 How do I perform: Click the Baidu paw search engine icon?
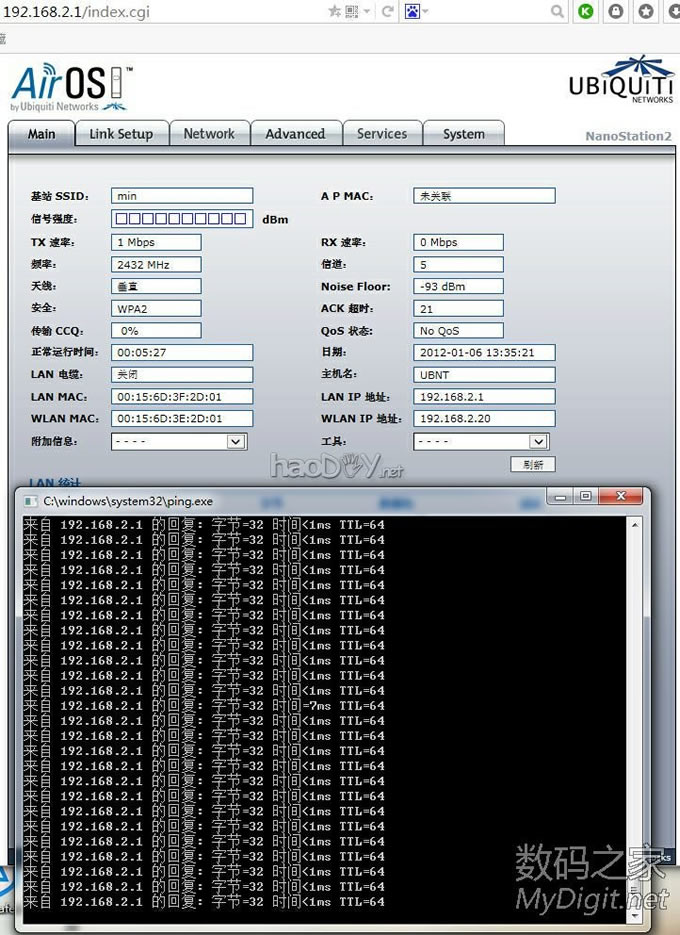(x=411, y=11)
